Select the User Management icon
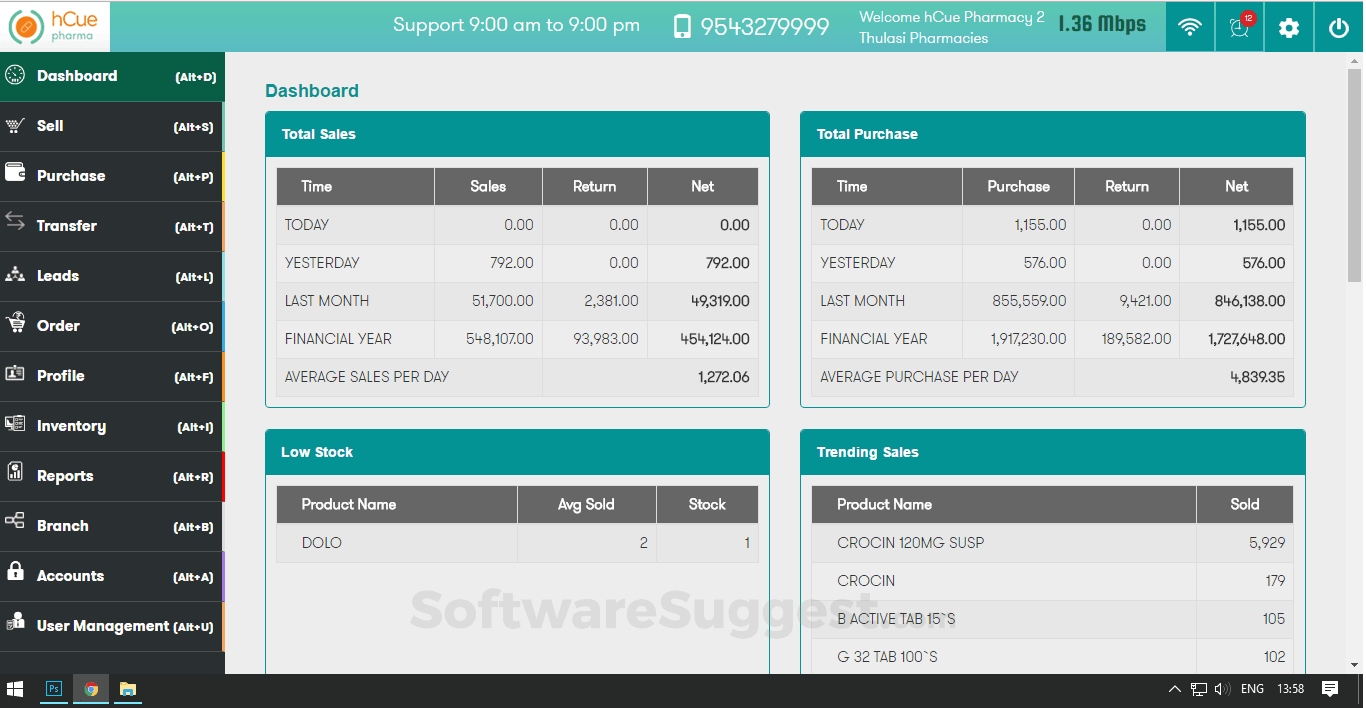1366x708 pixels. 14,626
